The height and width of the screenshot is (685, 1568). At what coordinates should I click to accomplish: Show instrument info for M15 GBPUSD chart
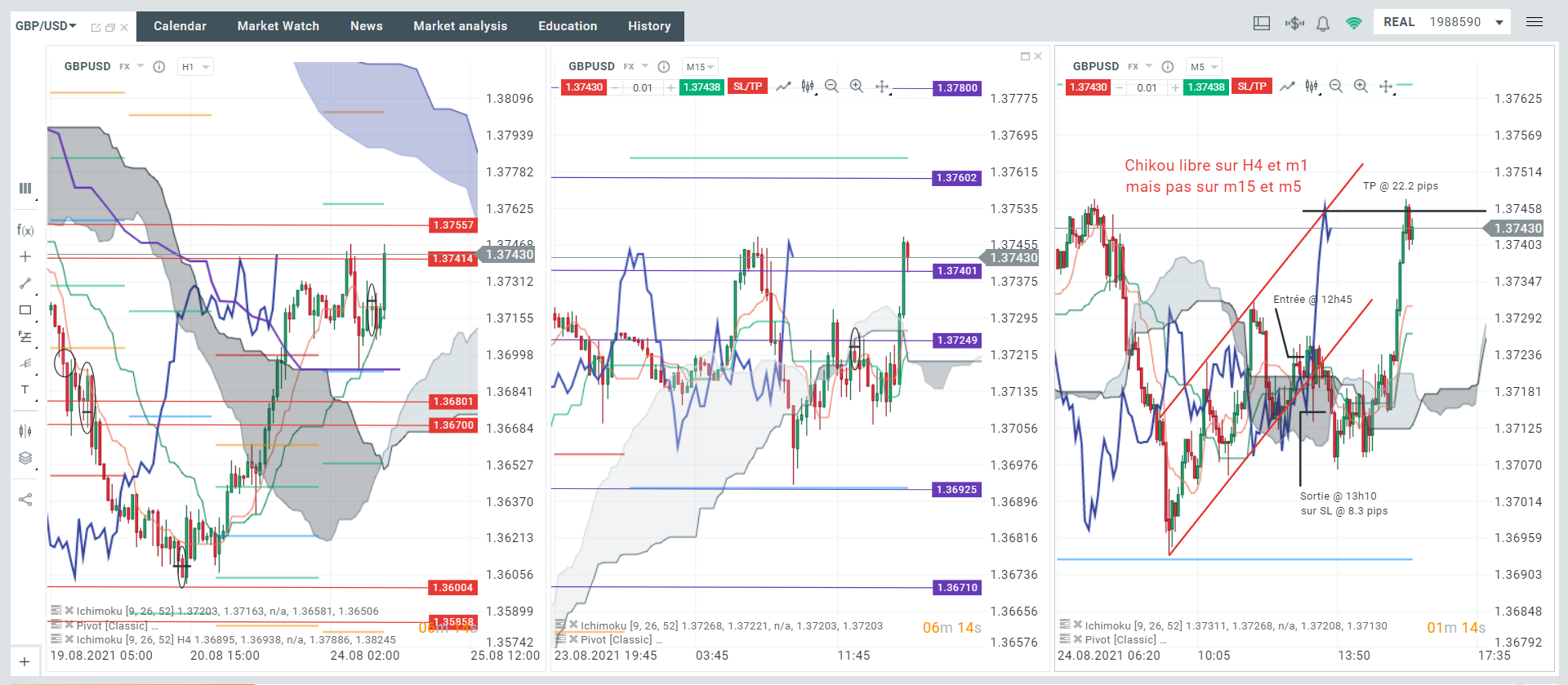pos(664,67)
